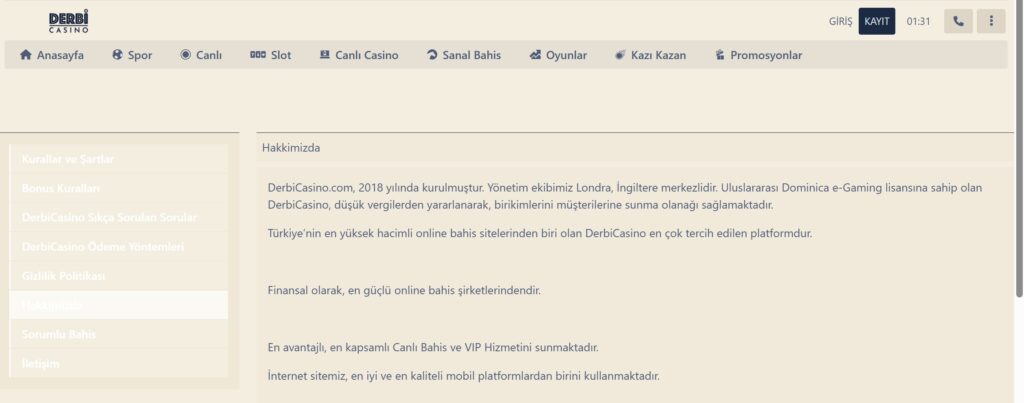Click the 01:31 clock display
Screen dimensions: 1024x403
tap(918, 21)
